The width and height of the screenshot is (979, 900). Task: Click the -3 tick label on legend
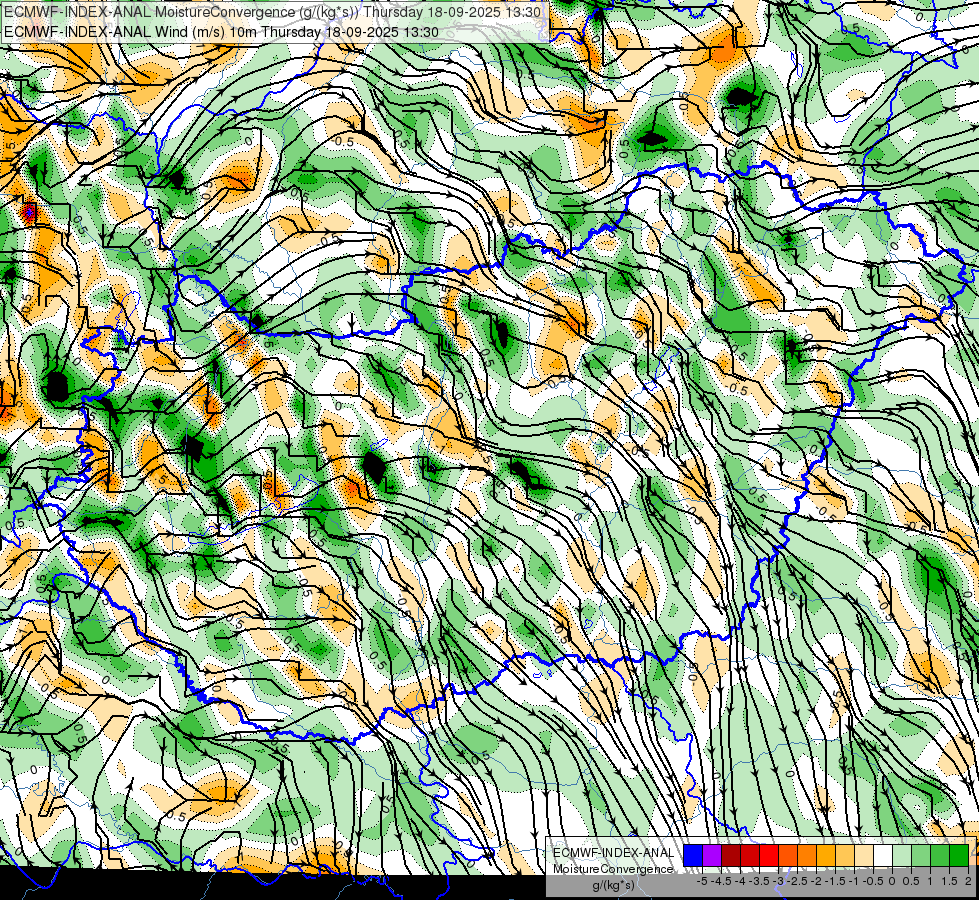pos(778,881)
